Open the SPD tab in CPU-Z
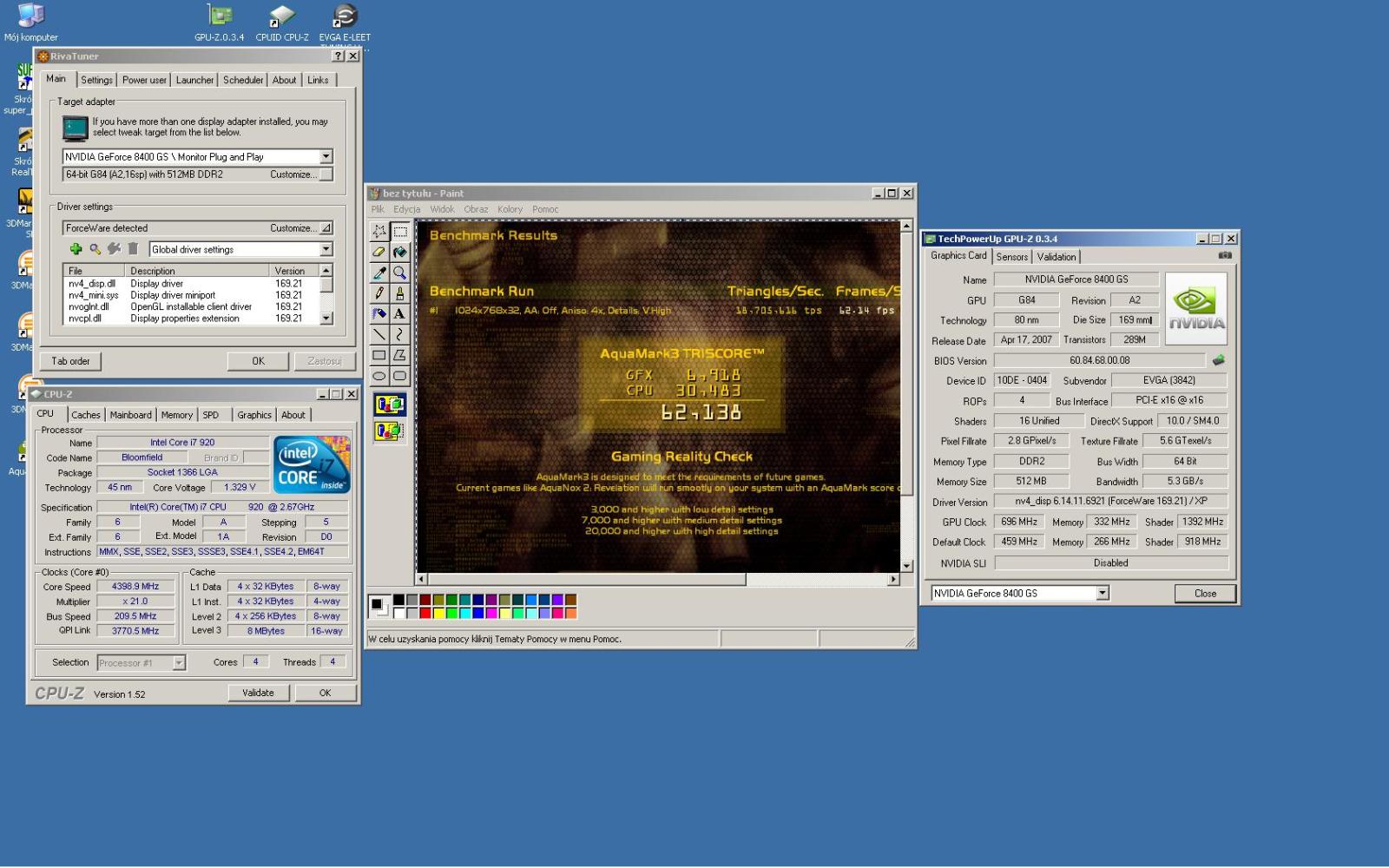1389x868 pixels. click(211, 415)
